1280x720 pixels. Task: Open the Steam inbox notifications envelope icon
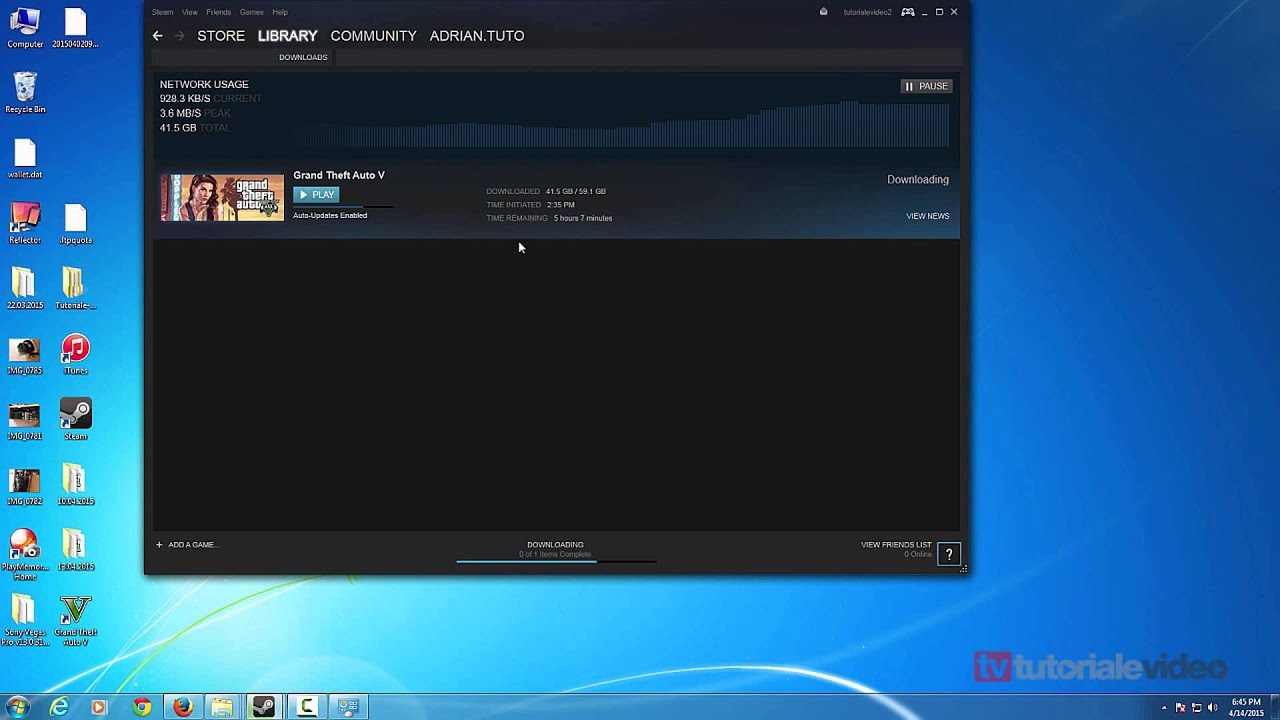(823, 12)
